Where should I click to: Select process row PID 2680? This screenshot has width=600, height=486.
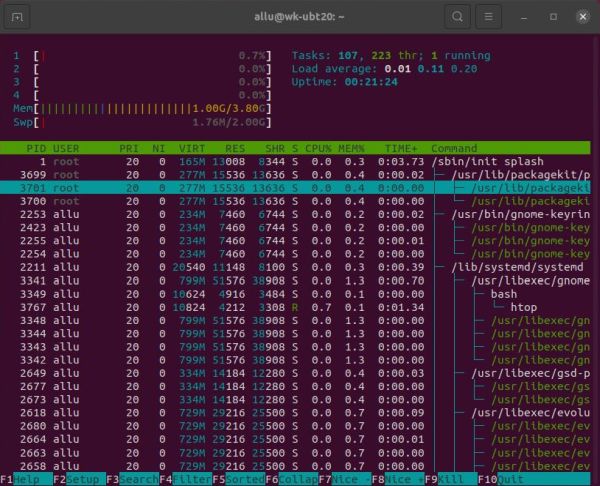[x=295, y=426]
